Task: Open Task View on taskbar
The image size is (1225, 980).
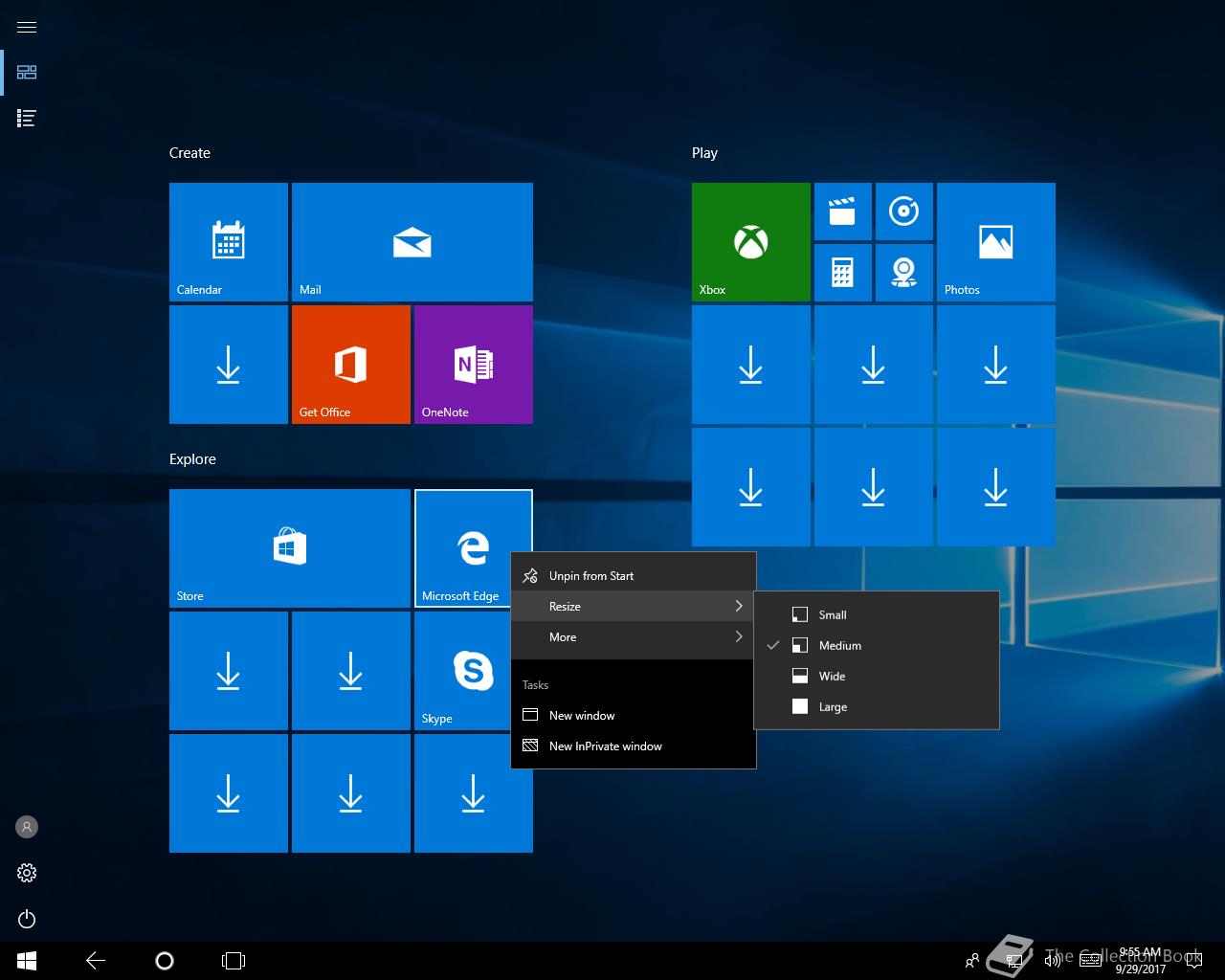Action: (x=234, y=961)
